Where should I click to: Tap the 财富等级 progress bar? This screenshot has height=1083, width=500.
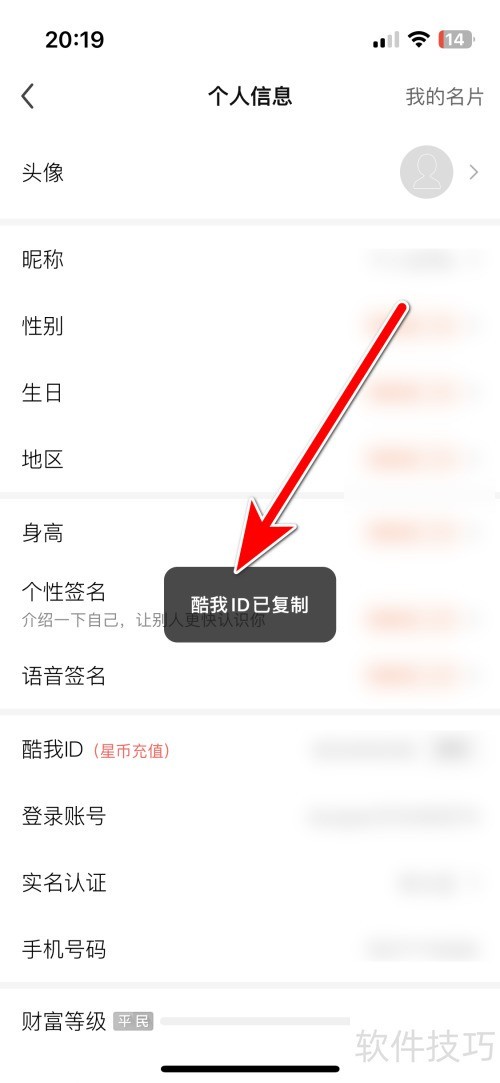pyautogui.click(x=255, y=1021)
